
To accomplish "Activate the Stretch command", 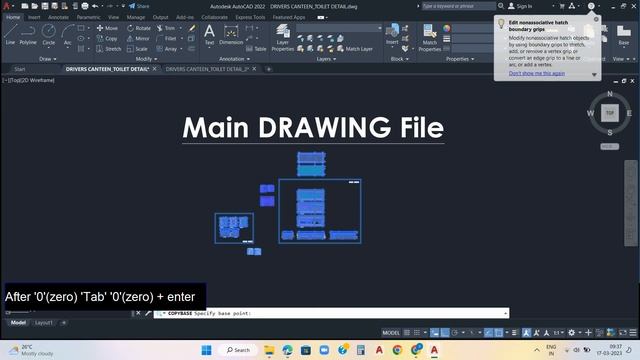I will point(109,49).
